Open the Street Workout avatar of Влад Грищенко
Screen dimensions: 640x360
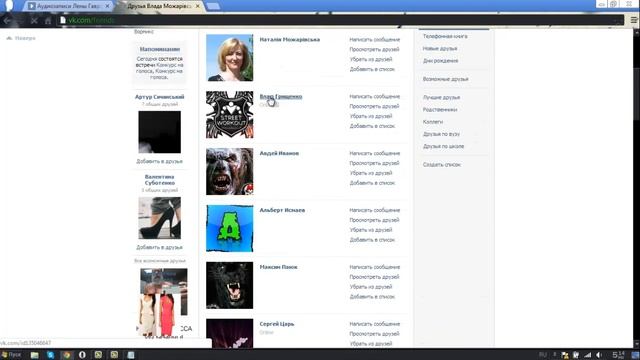[229, 115]
